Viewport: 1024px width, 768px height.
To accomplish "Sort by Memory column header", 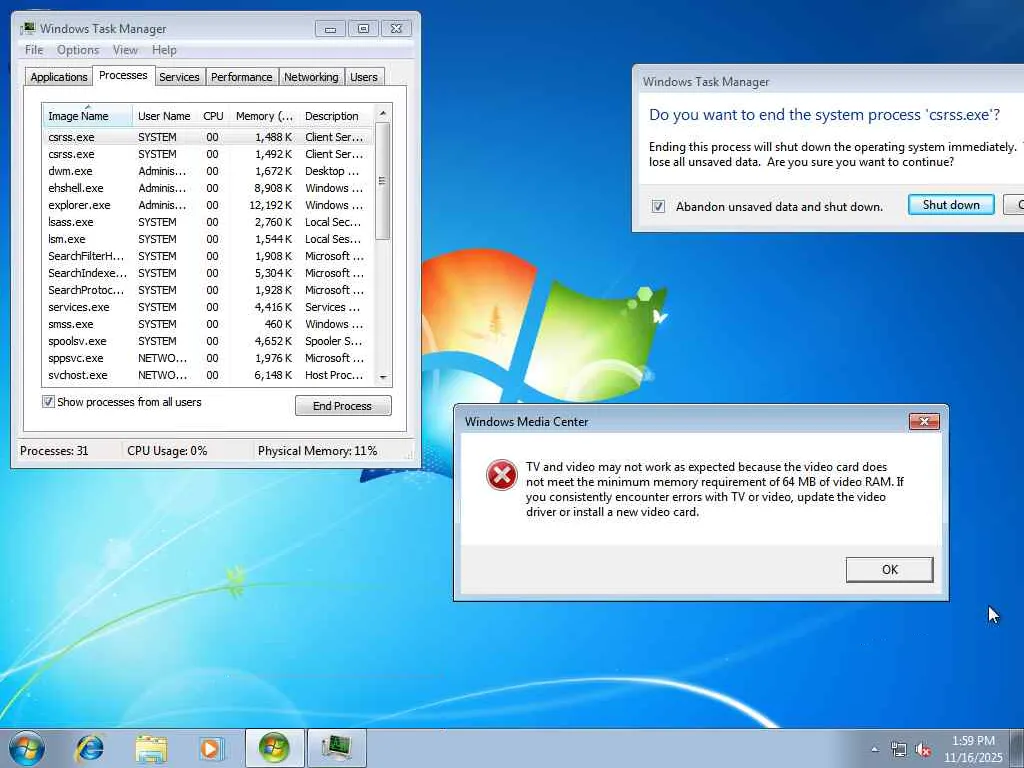I will tap(264, 116).
